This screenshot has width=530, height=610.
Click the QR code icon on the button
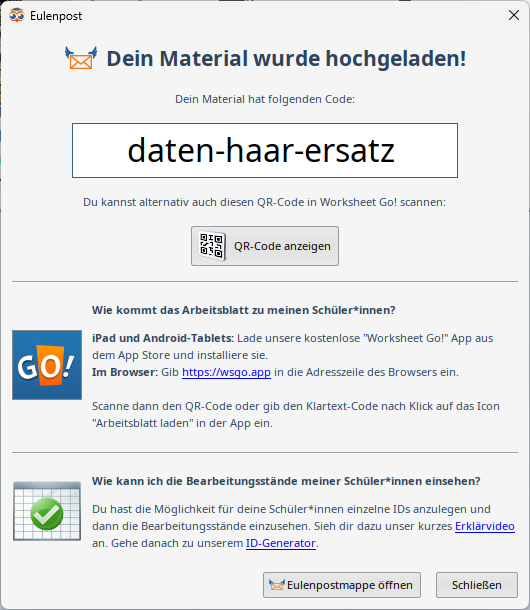coord(212,246)
